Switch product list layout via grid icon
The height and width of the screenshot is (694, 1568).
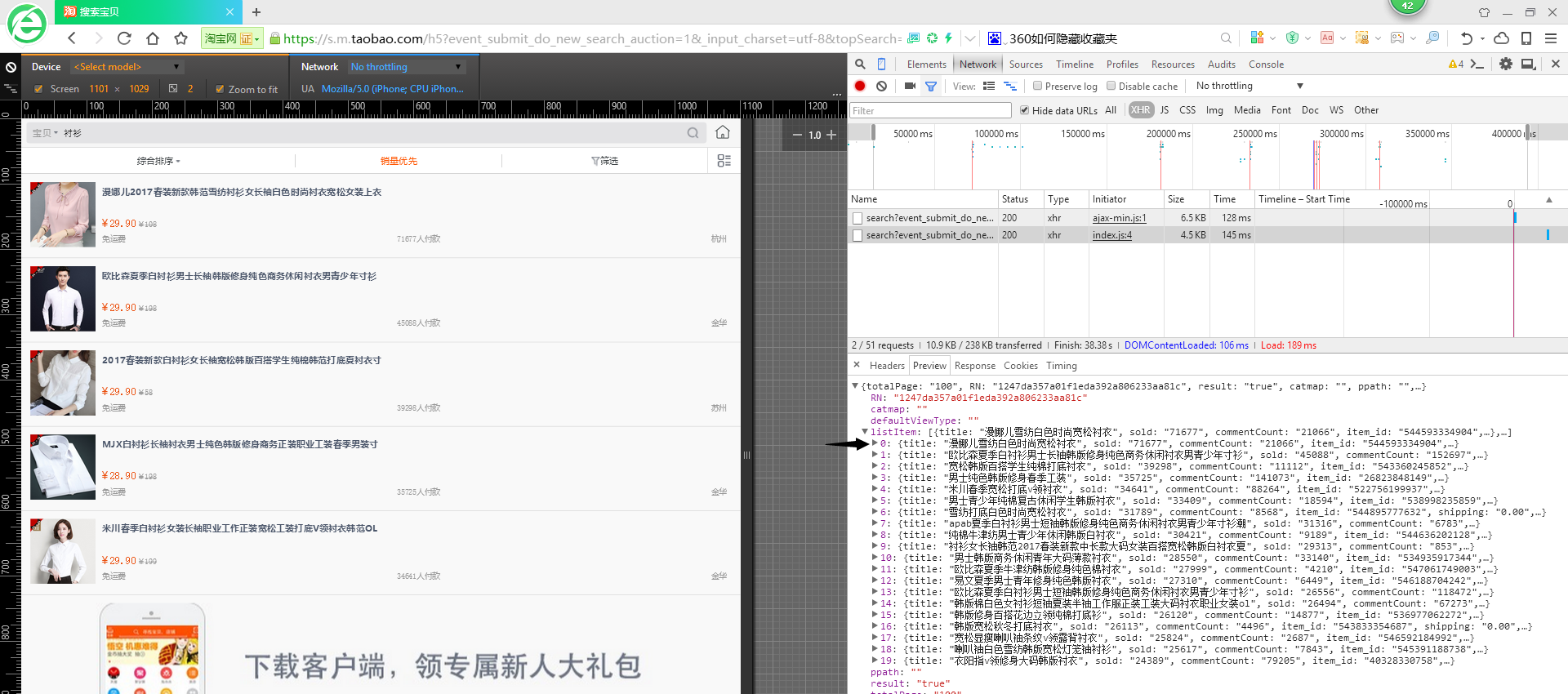click(x=724, y=161)
